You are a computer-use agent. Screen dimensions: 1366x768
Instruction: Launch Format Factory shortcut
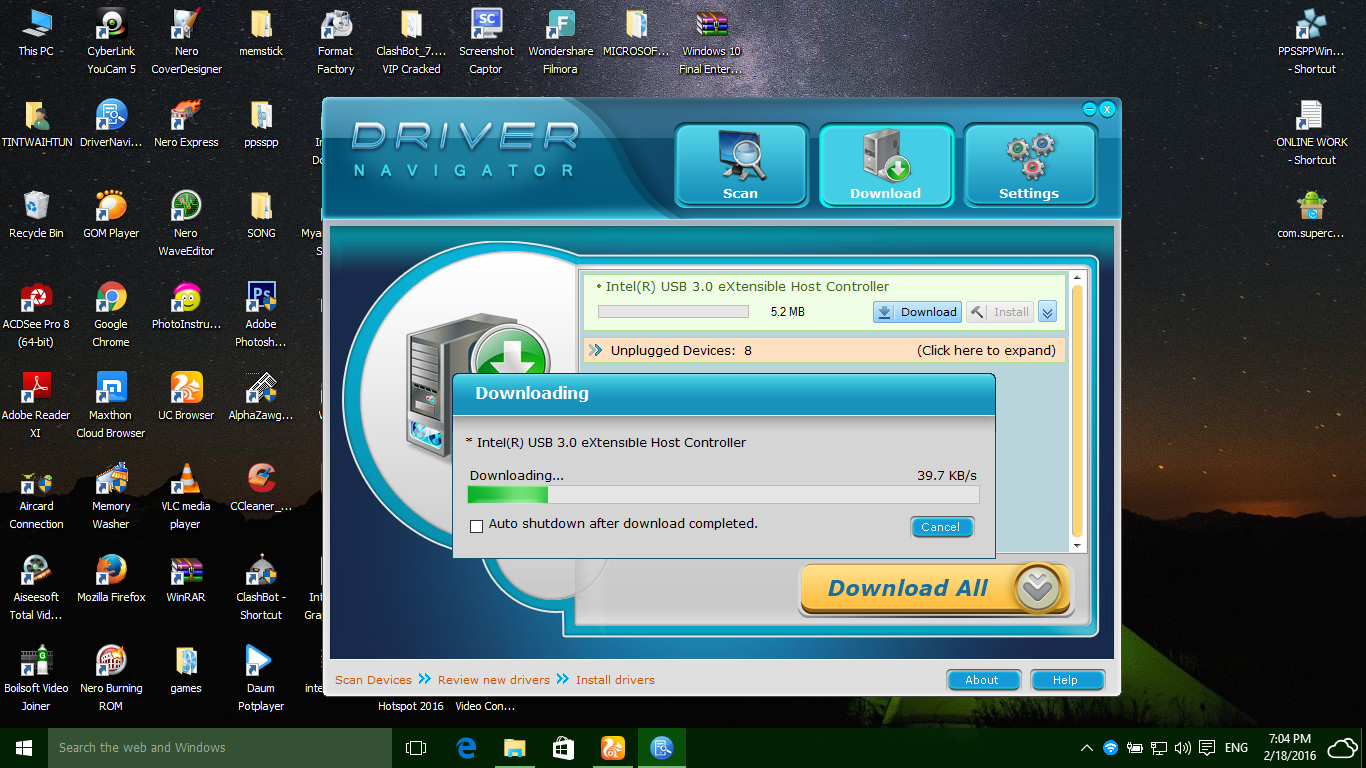coord(336,41)
